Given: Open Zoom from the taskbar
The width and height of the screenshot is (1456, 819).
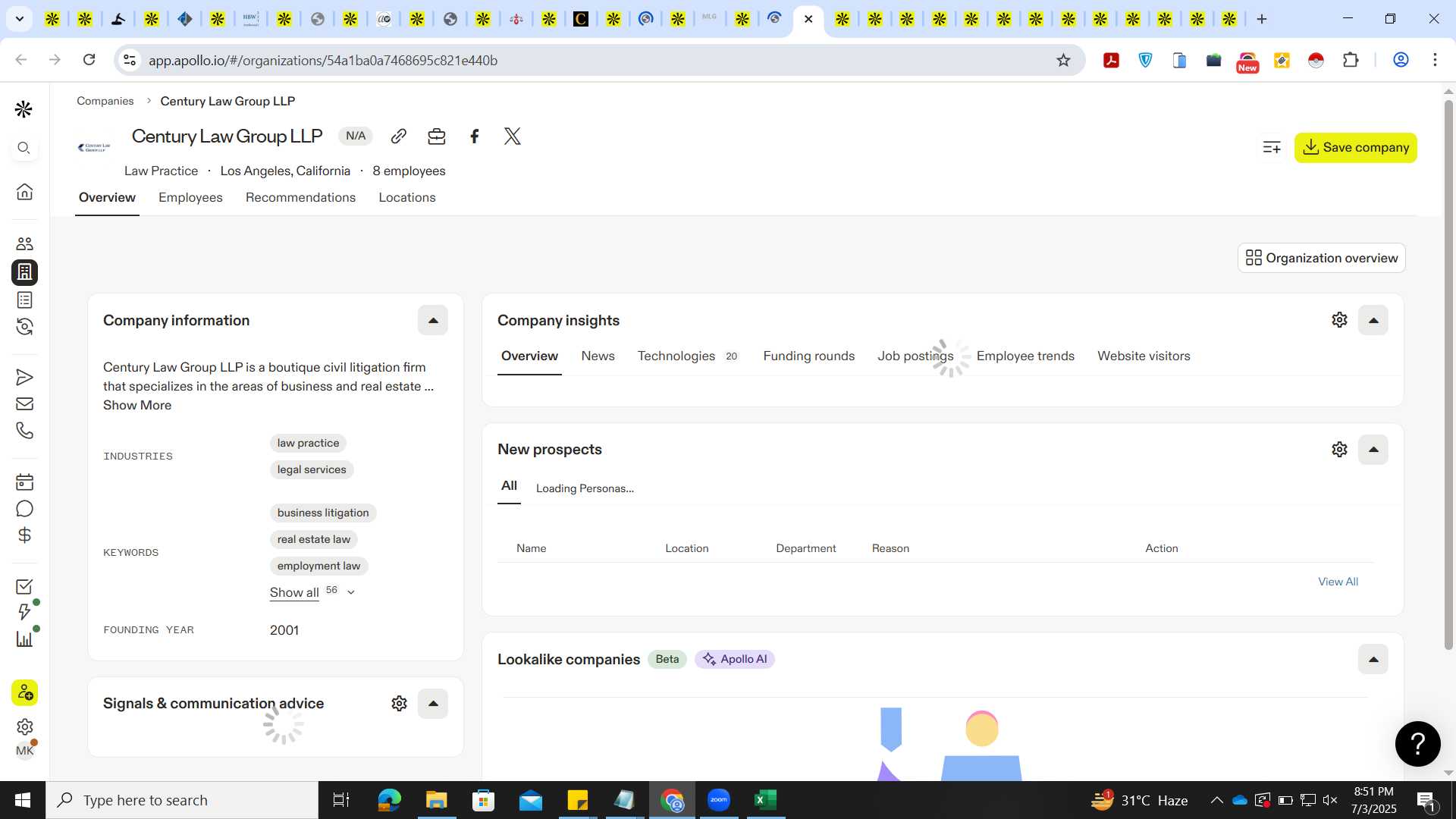Looking at the screenshot, I should pyautogui.click(x=718, y=800).
